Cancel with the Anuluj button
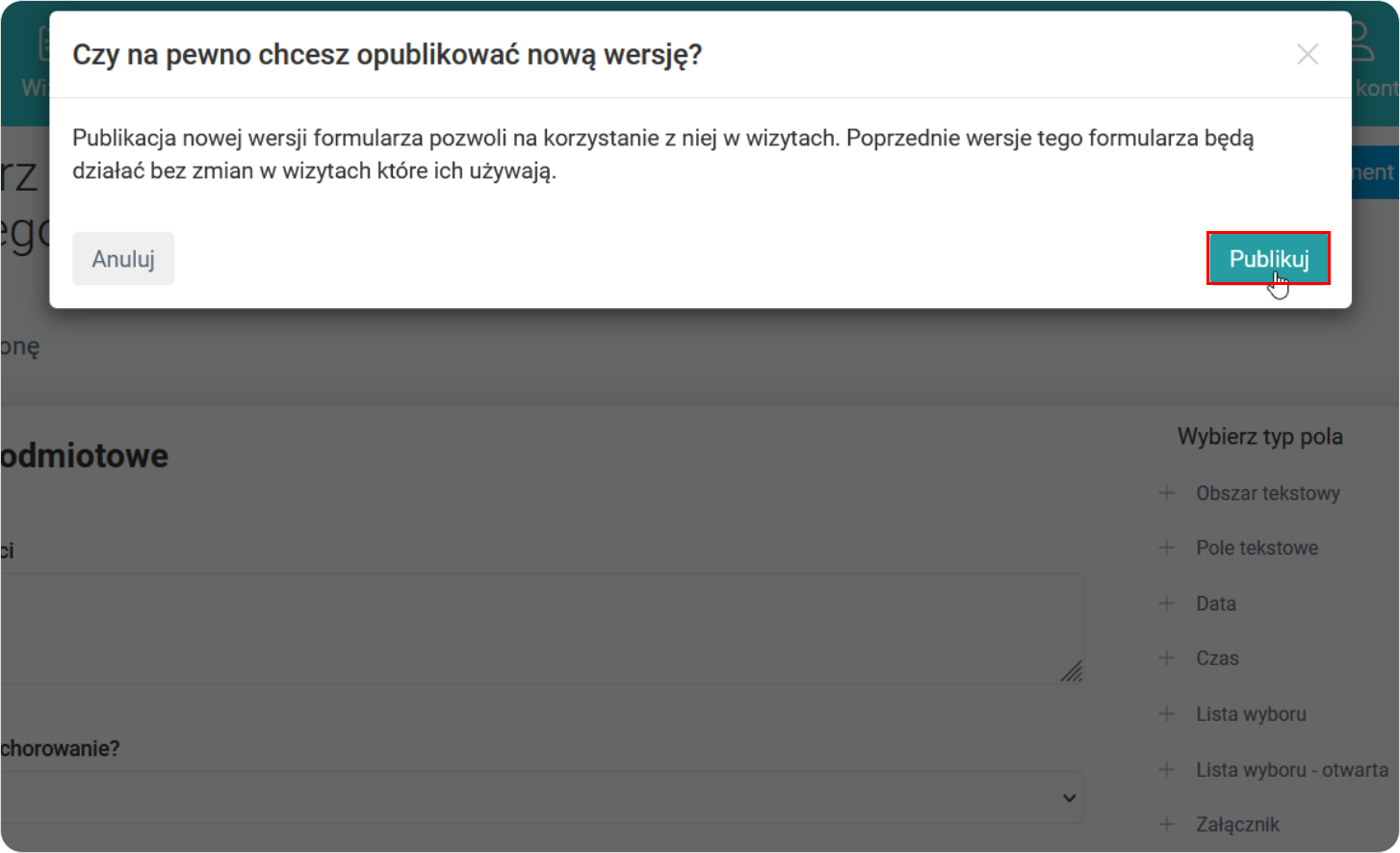This screenshot has height=853, width=1400. tap(123, 258)
